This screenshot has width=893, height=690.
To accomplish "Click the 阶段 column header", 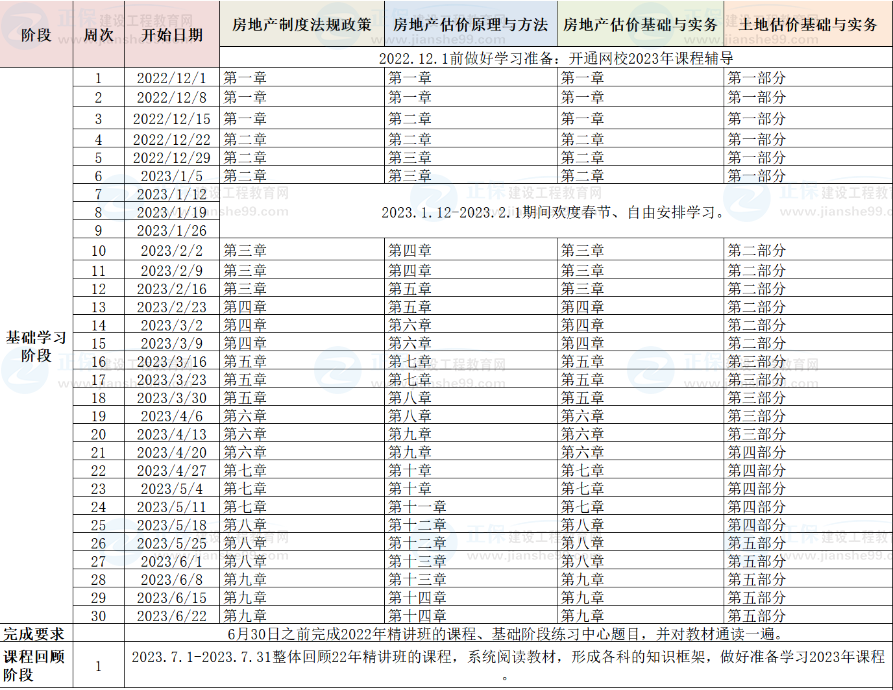I will click(36, 34).
